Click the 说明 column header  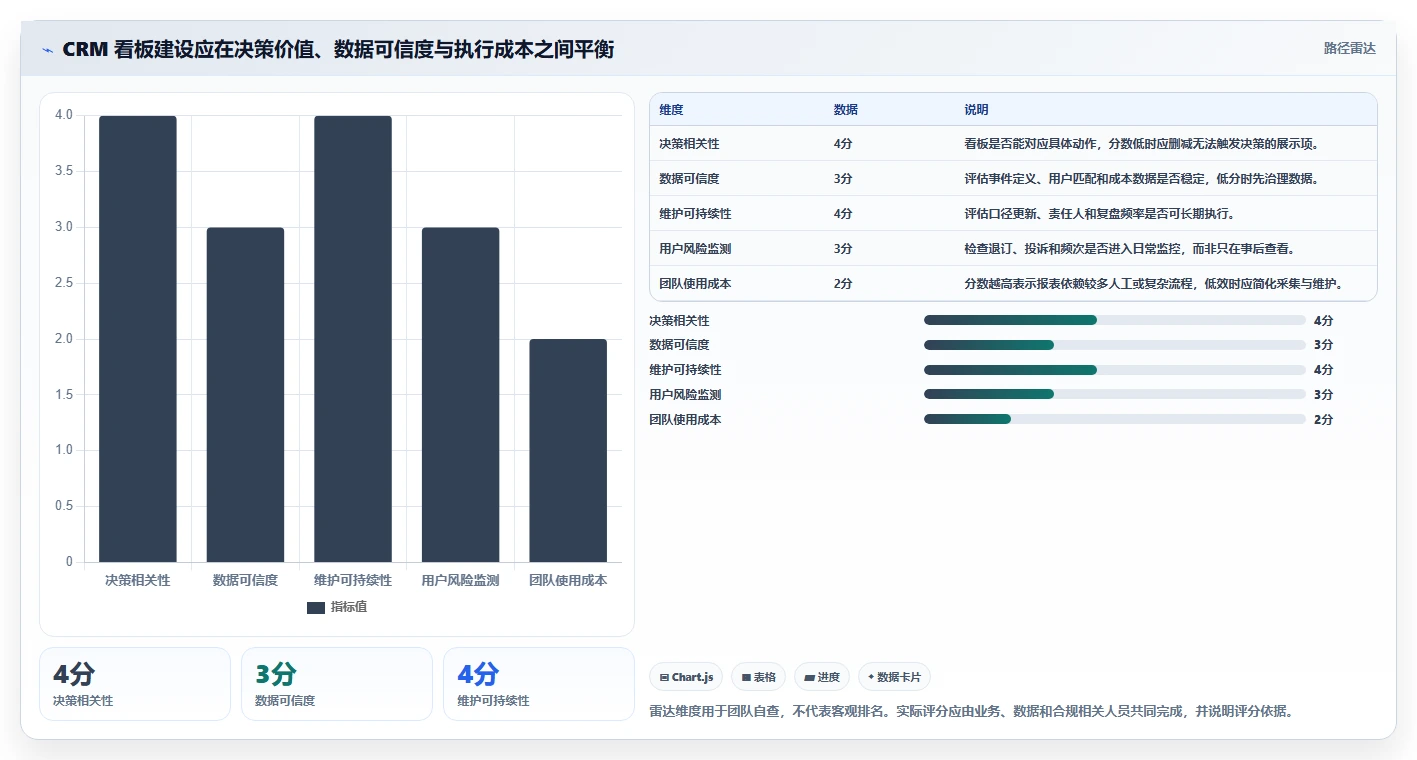click(977, 110)
